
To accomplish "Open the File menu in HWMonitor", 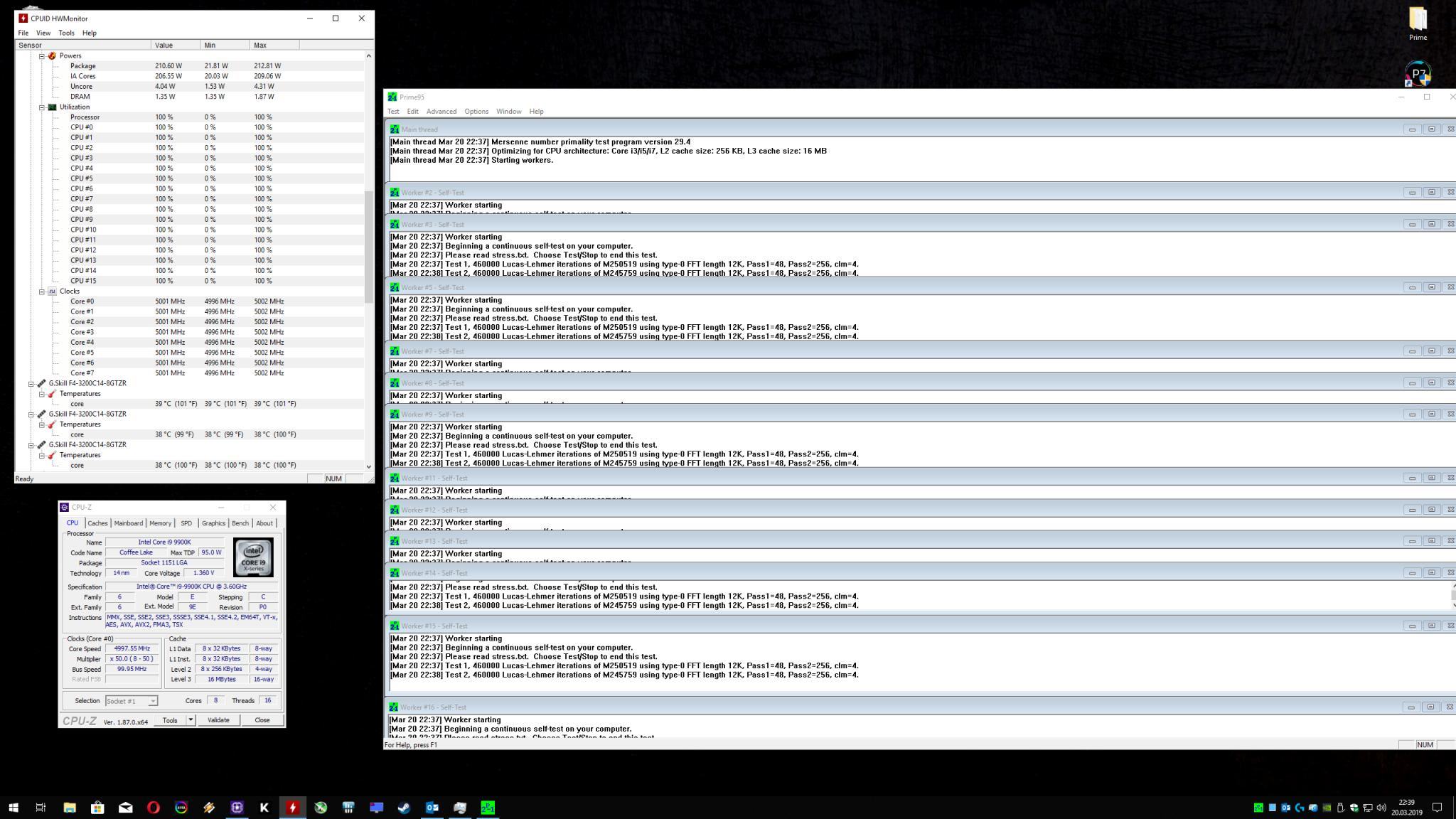I will pyautogui.click(x=23, y=33).
